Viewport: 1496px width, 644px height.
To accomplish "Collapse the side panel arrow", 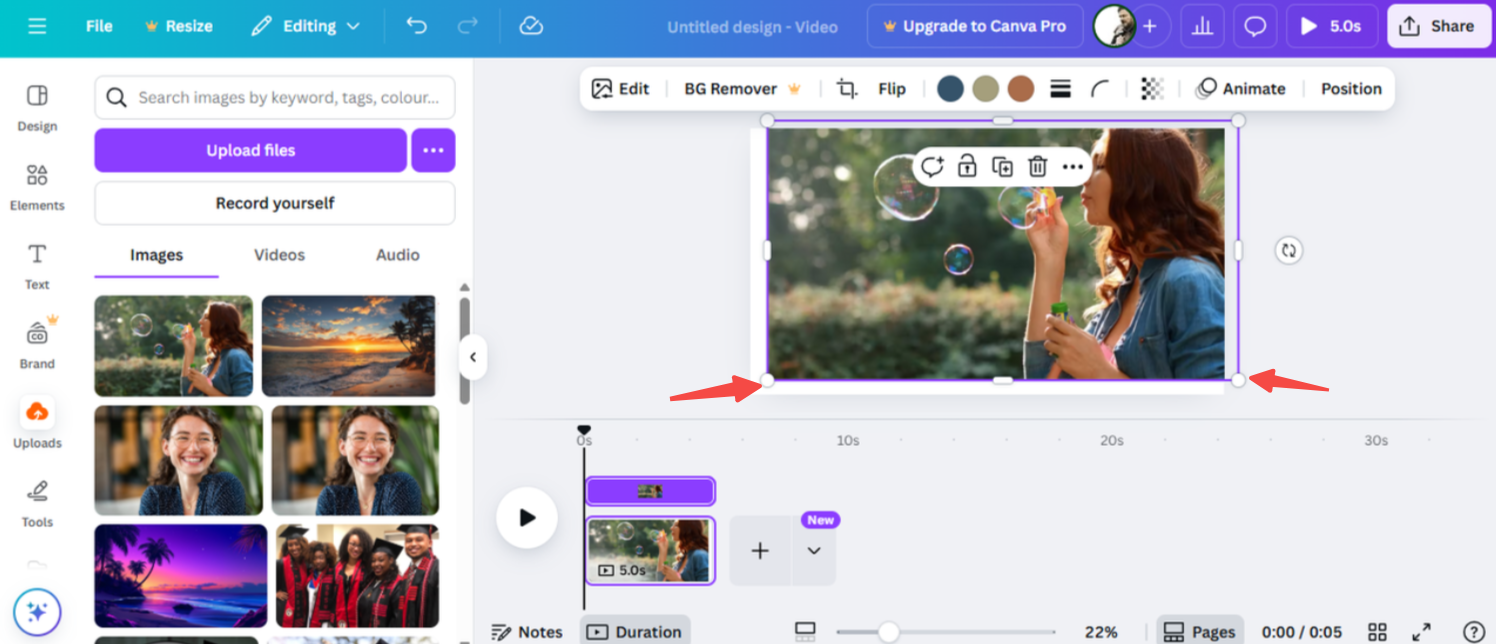I will 473,357.
